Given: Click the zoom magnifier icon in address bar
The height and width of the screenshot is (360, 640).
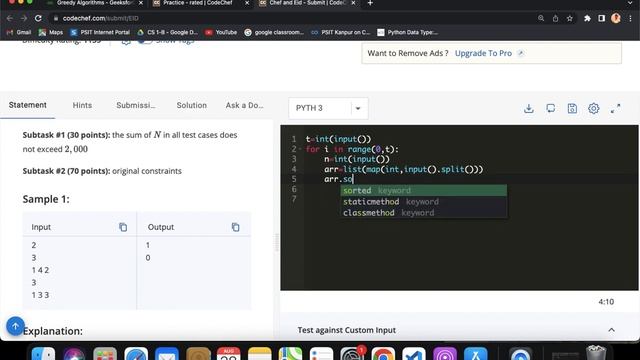Looking at the screenshot, I should tap(541, 18).
